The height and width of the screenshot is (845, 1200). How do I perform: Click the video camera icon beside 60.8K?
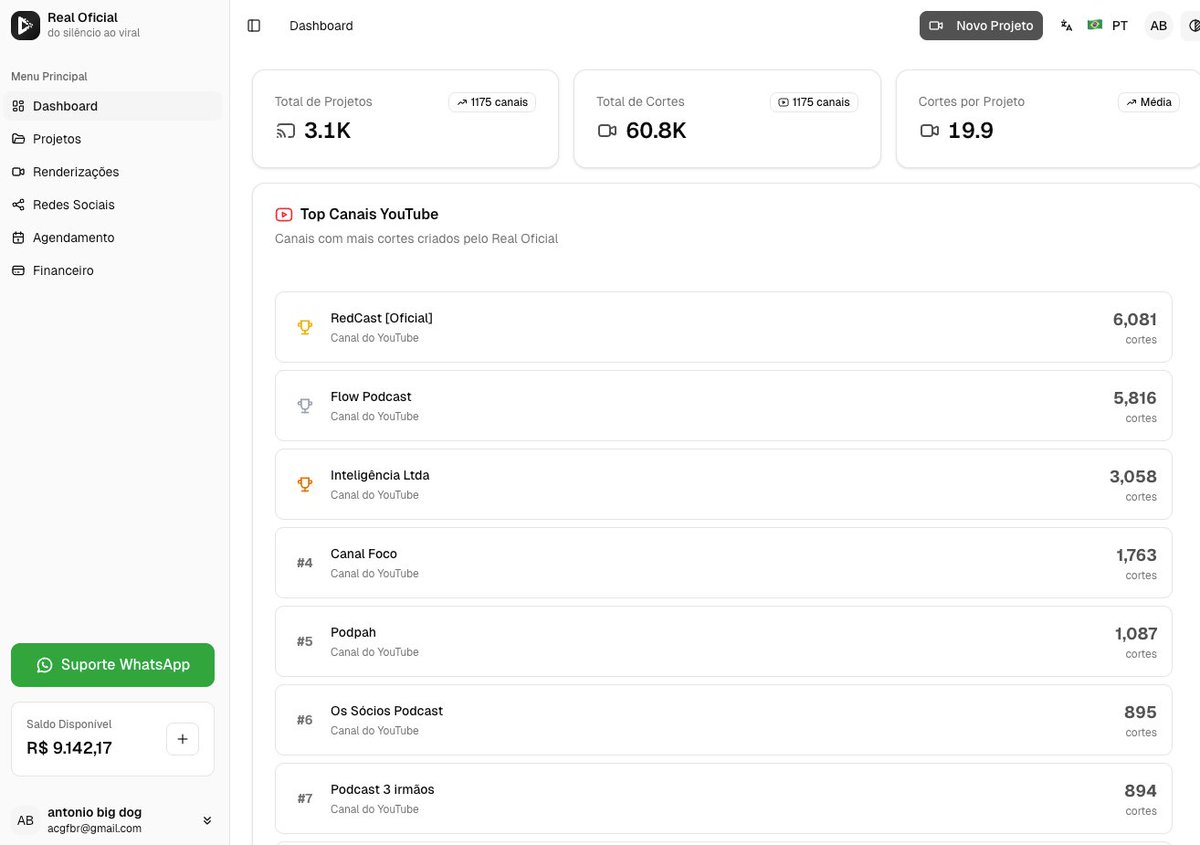coord(607,131)
